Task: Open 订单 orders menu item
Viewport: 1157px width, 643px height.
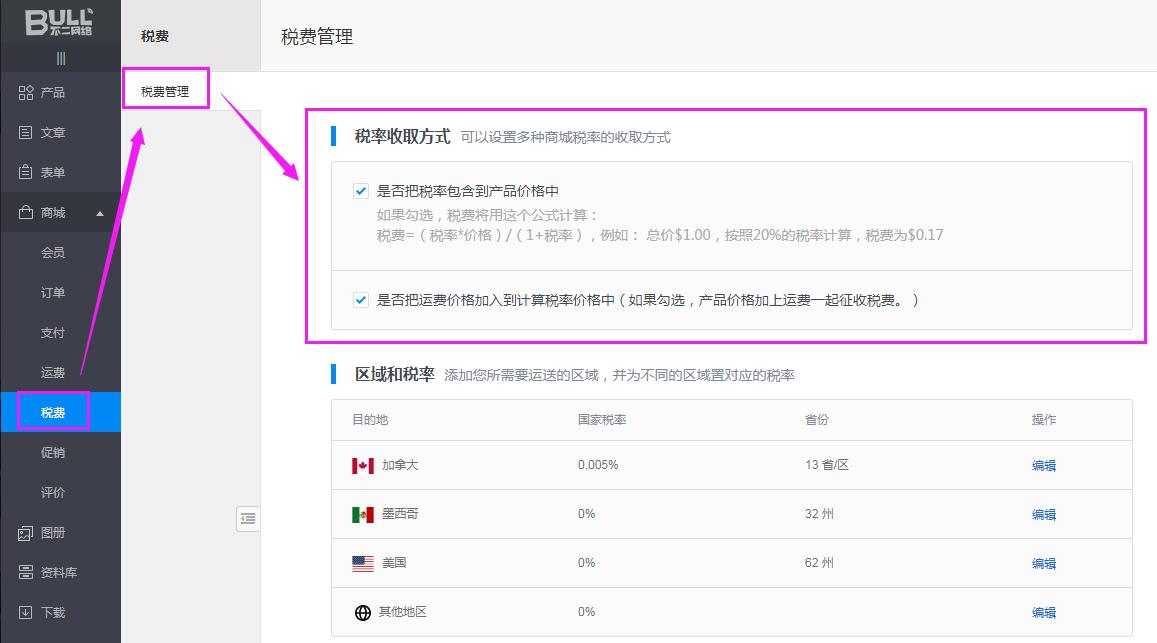Action: (53, 292)
